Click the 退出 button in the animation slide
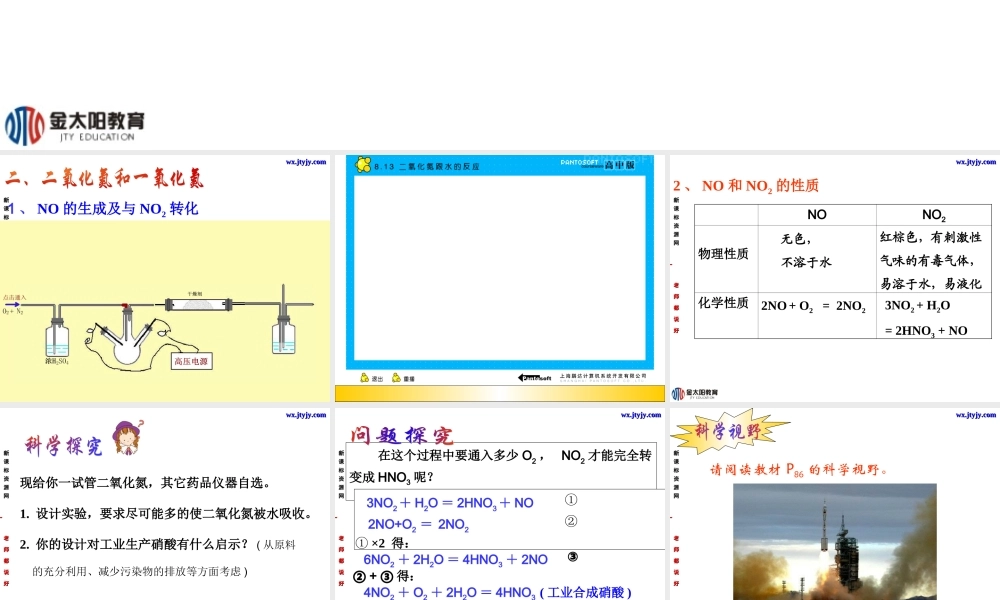Image resolution: width=1000 pixels, height=600 pixels. click(371, 378)
